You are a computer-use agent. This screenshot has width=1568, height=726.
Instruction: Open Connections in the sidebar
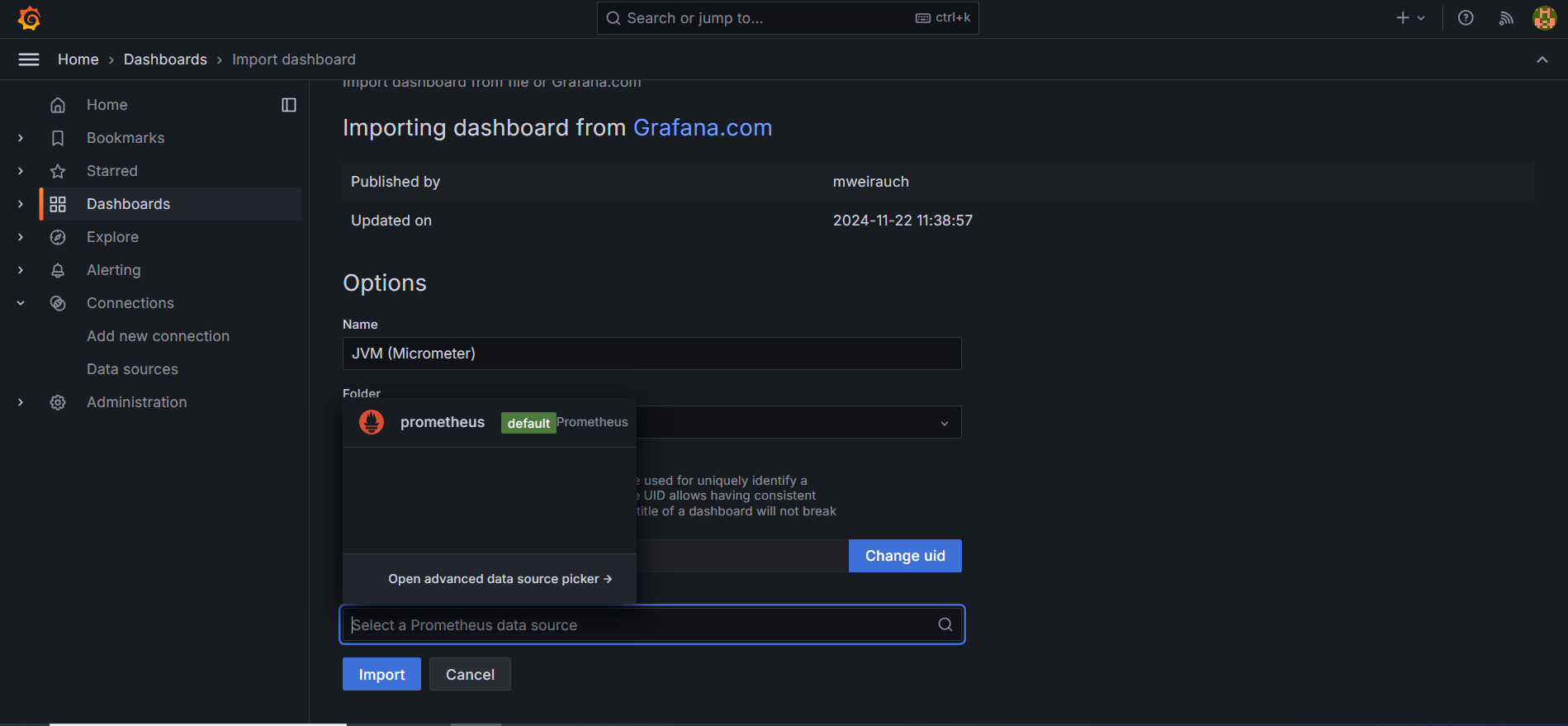point(130,303)
